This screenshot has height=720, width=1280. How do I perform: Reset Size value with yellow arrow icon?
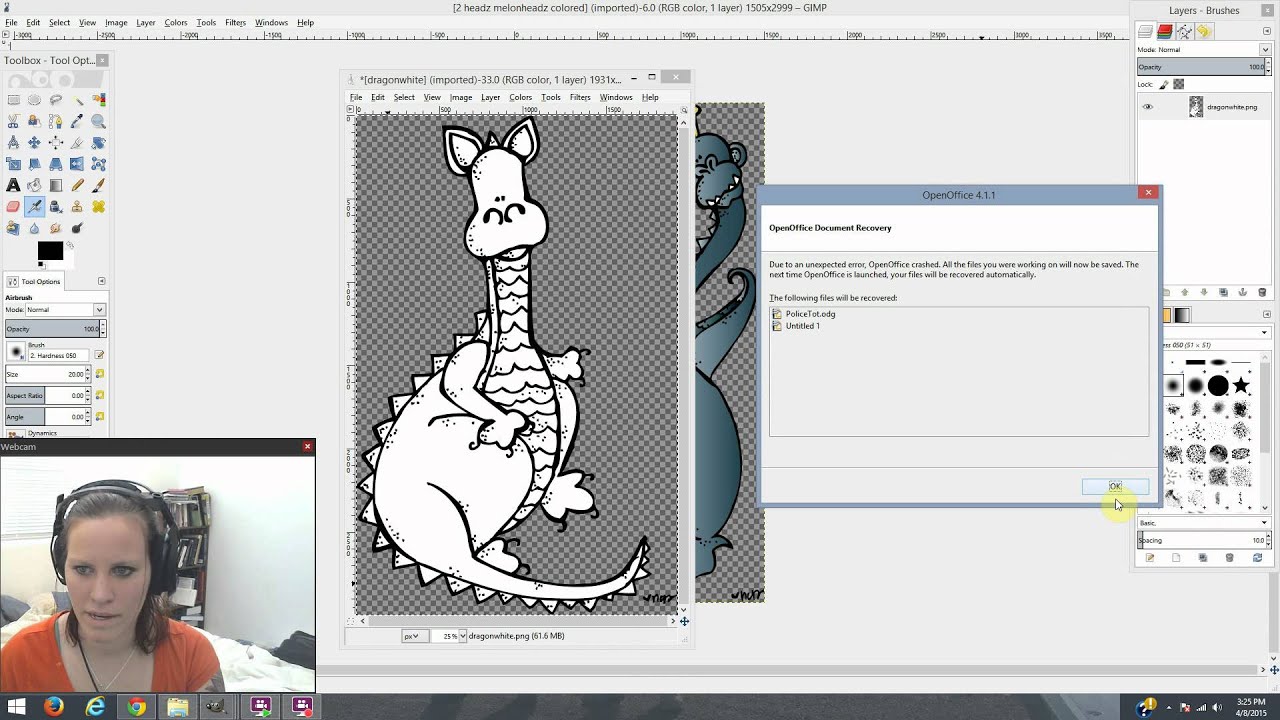coord(99,374)
